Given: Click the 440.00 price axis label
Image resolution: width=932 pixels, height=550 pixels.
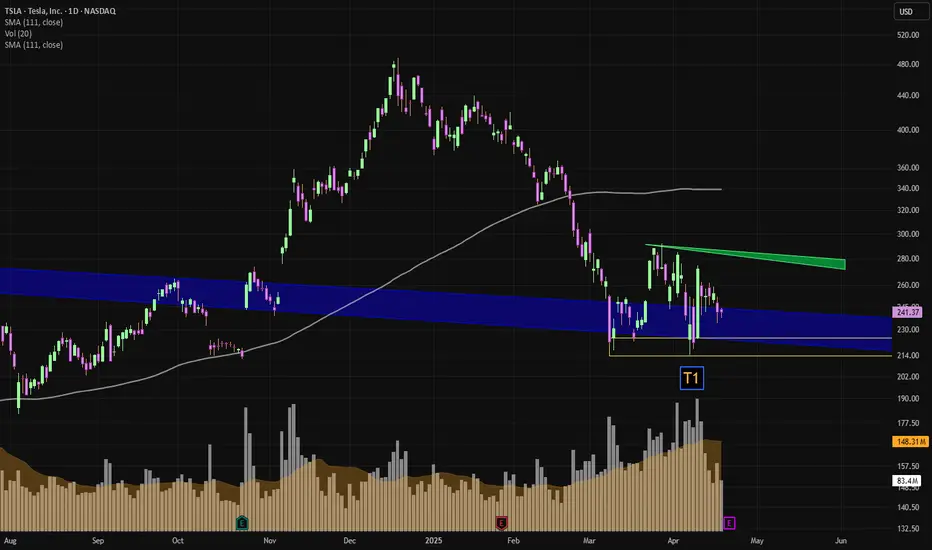Looking at the screenshot, I should (x=908, y=95).
